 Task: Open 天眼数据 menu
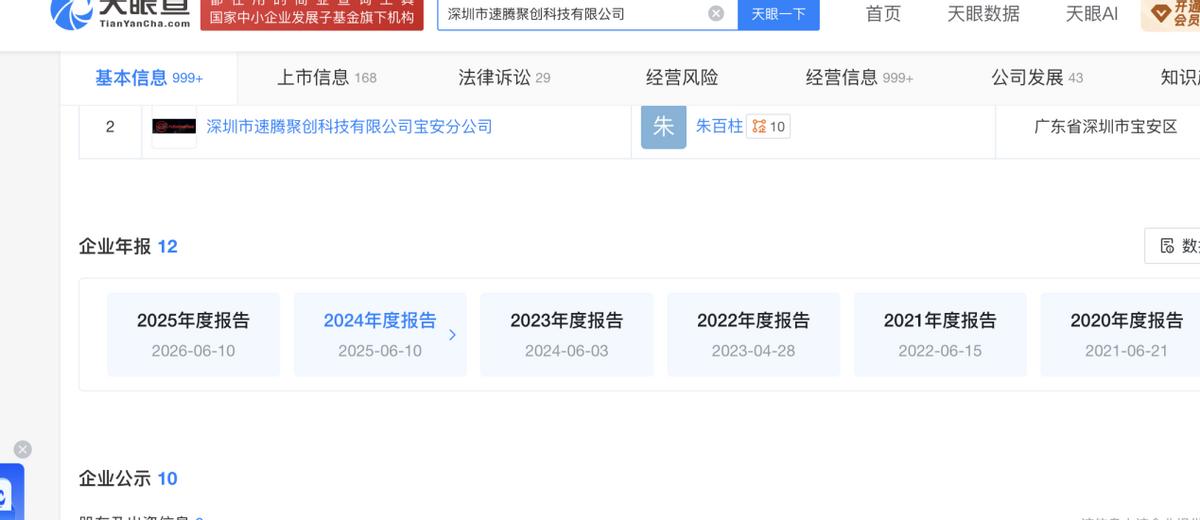[x=983, y=13]
